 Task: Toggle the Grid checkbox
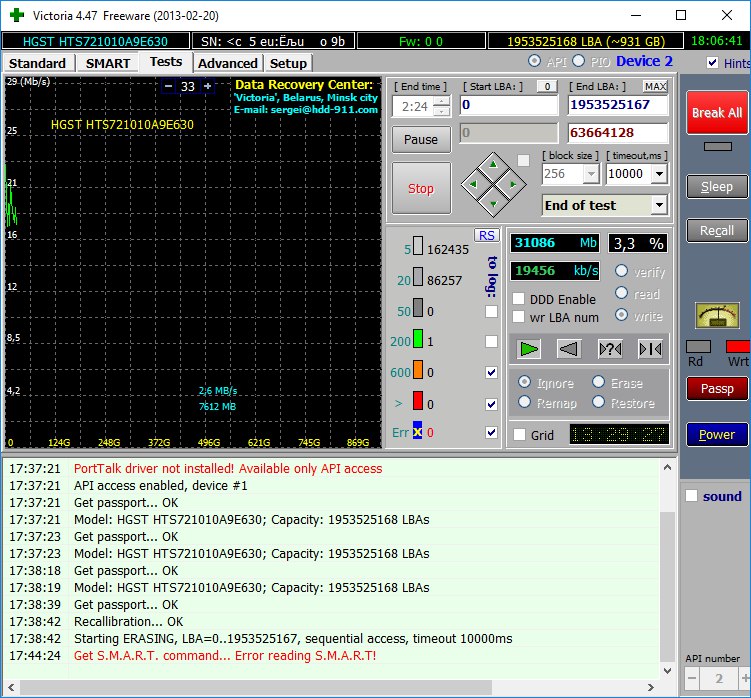[519, 435]
